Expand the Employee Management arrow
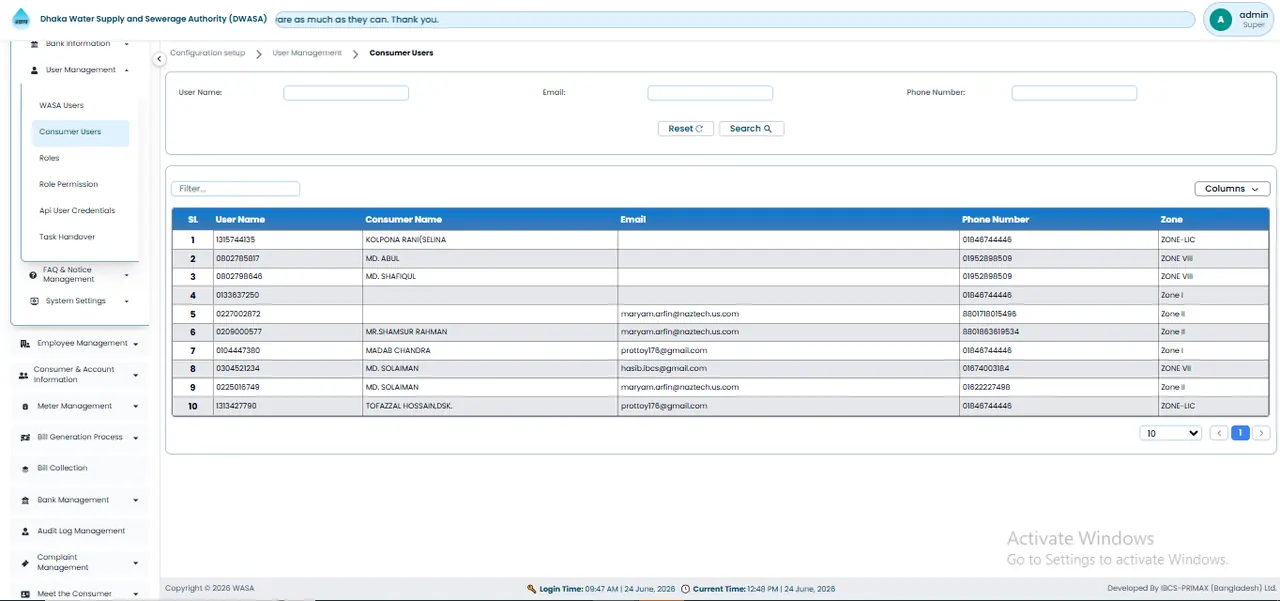Image resolution: width=1280 pixels, height=601 pixels. point(135,344)
